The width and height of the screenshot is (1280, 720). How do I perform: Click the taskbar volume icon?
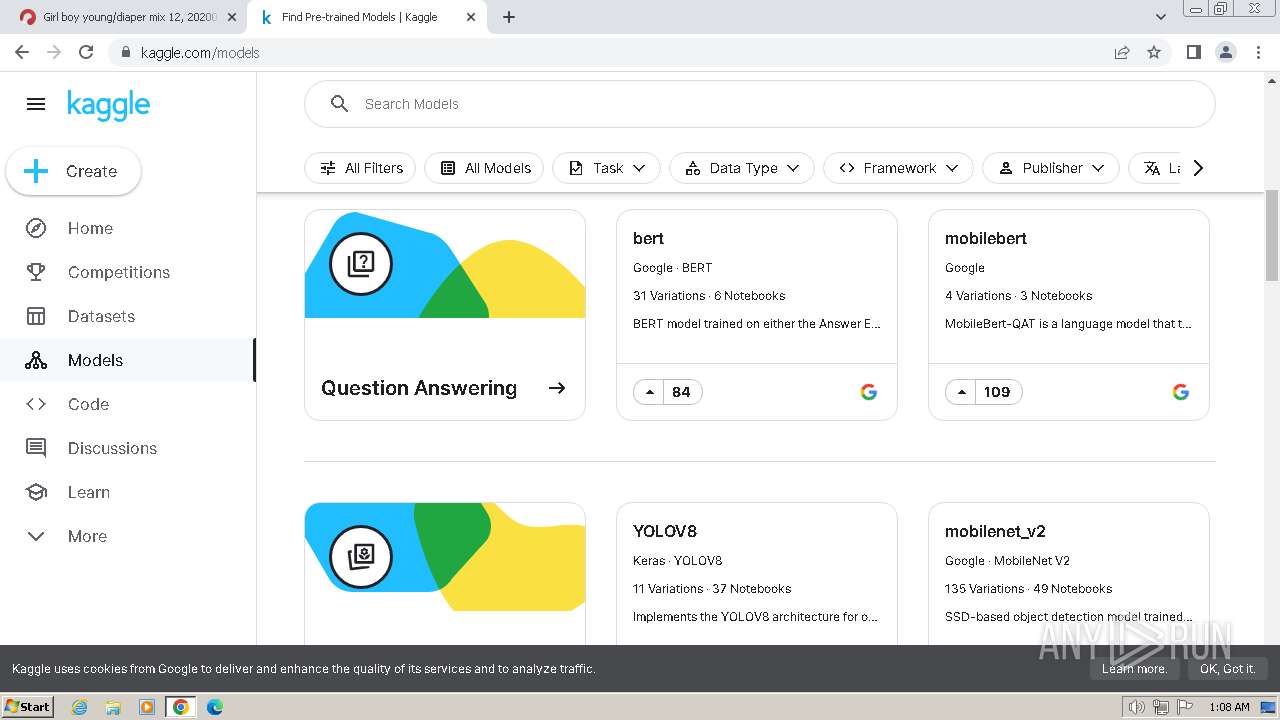coord(1137,707)
